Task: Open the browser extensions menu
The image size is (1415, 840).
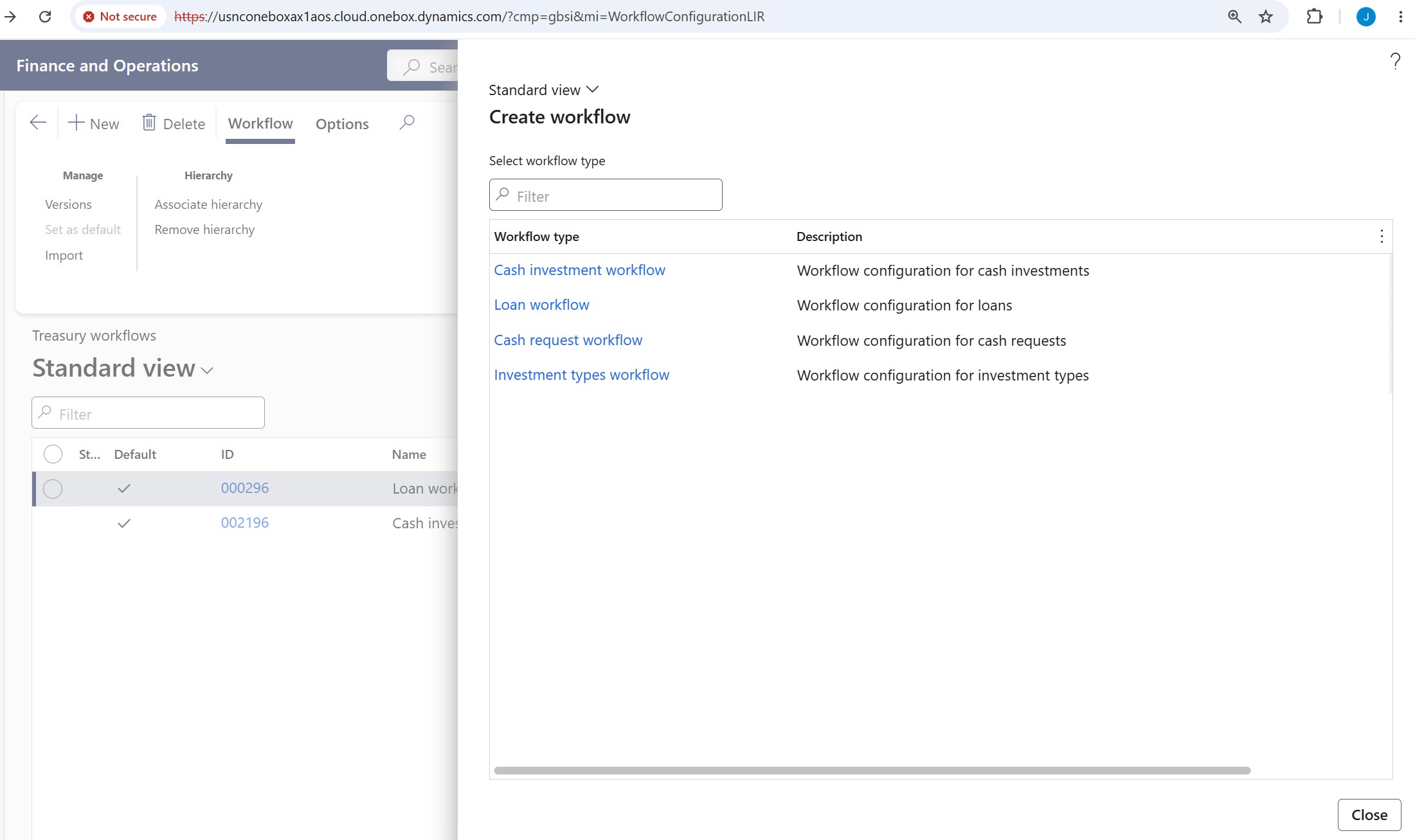Action: tap(1315, 17)
